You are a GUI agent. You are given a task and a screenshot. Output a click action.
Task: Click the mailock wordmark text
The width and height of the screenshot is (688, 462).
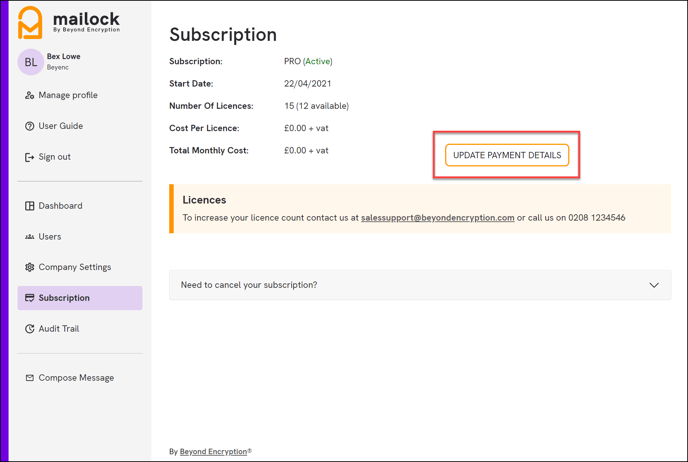coord(86,19)
